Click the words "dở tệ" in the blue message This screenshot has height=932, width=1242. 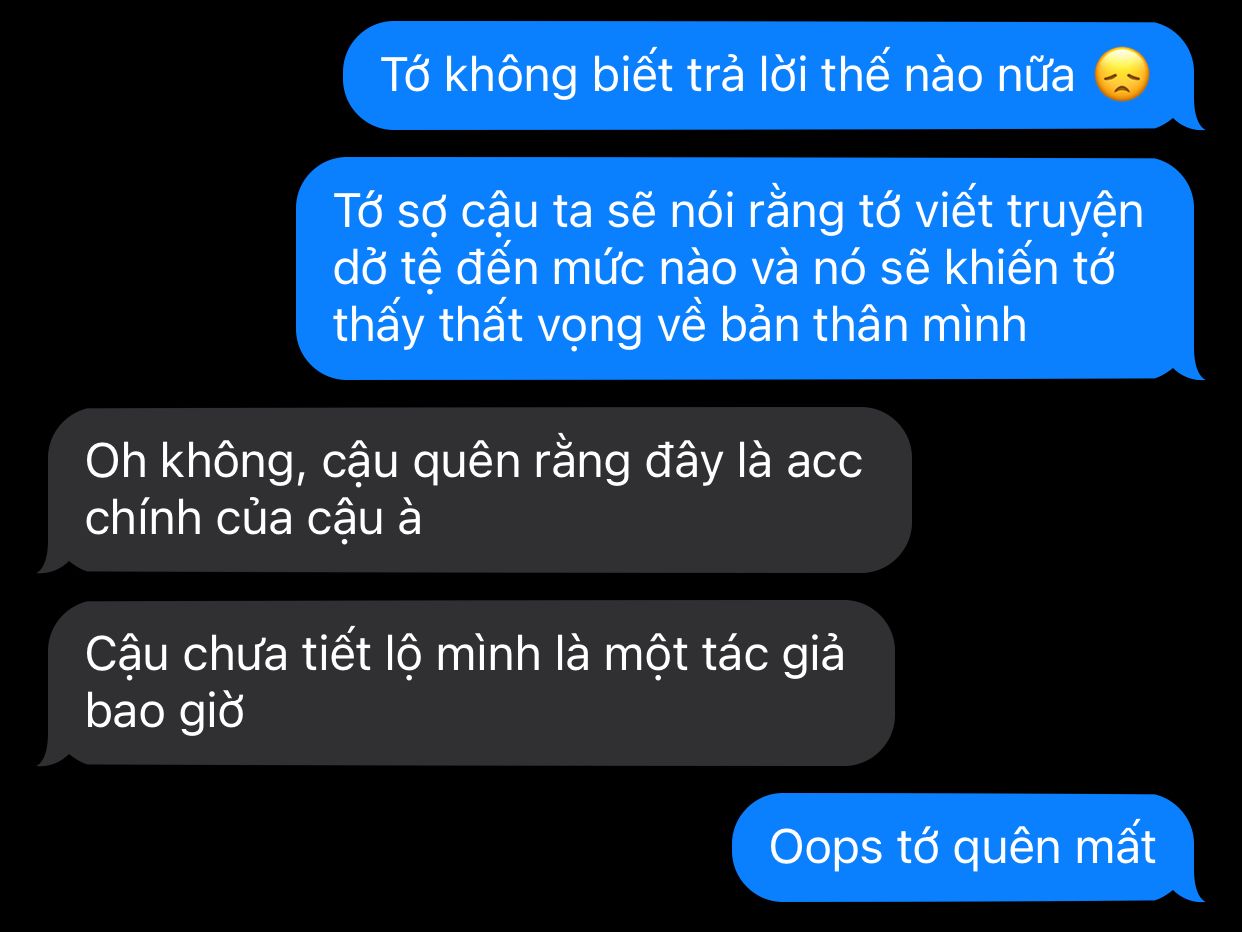(392, 269)
